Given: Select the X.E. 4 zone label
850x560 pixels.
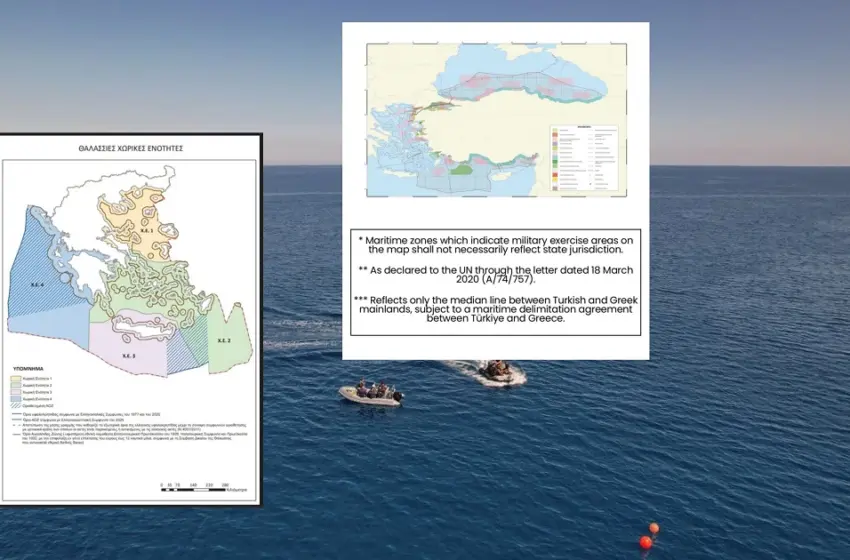Looking at the screenshot, I should 36,284.
